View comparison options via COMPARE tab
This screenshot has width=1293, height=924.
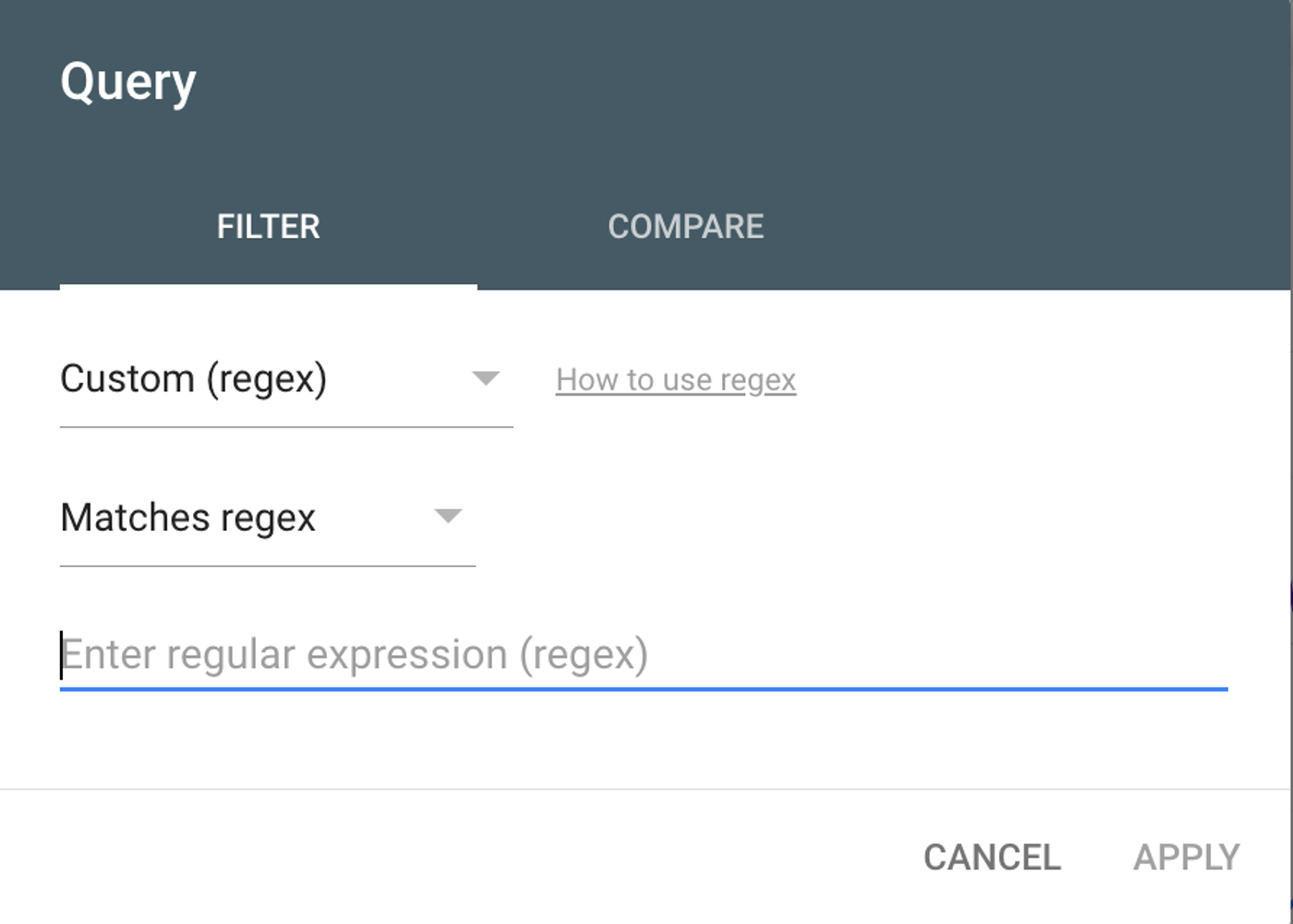click(x=686, y=226)
